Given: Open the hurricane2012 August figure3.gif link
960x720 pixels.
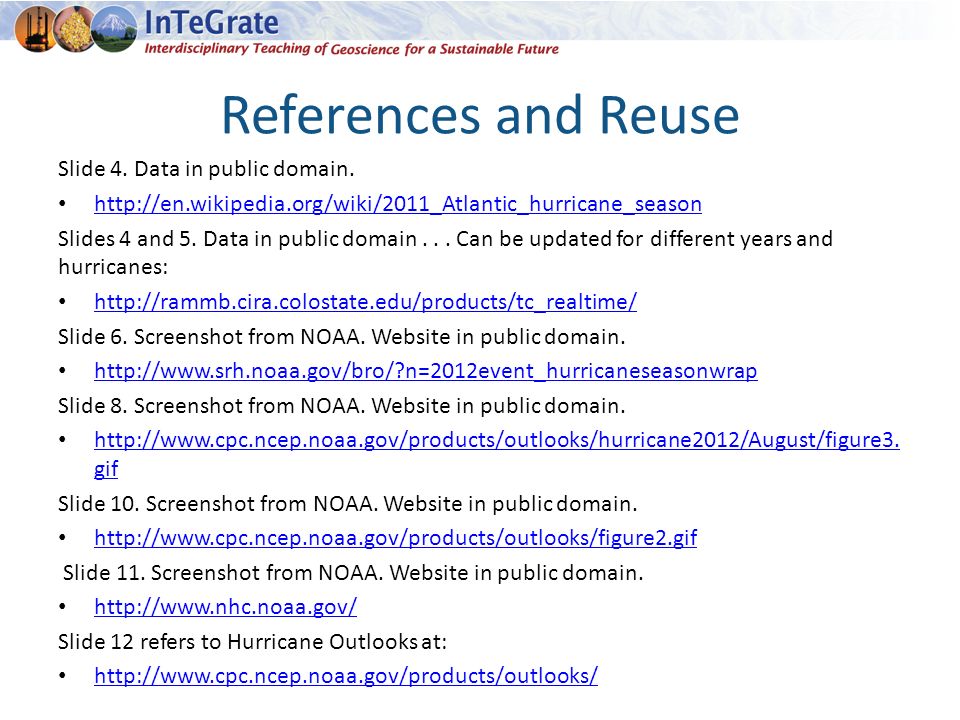Looking at the screenshot, I should pyautogui.click(x=497, y=454).
